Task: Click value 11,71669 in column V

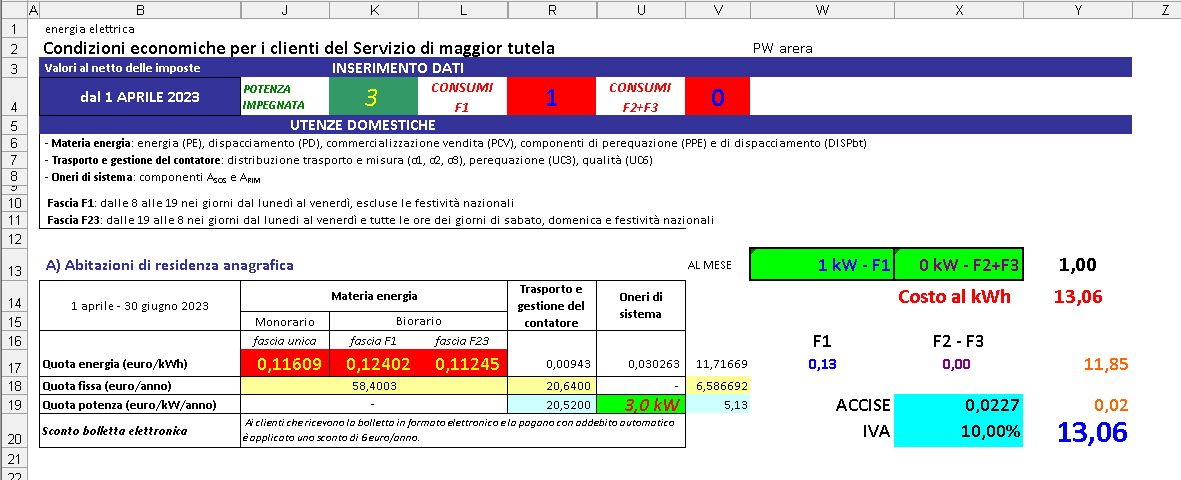Action: (722, 365)
